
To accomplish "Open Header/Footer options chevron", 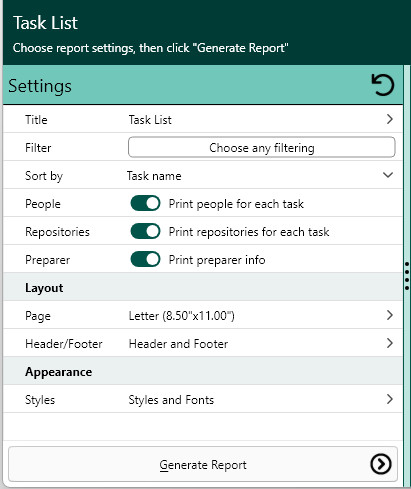I will click(390, 343).
